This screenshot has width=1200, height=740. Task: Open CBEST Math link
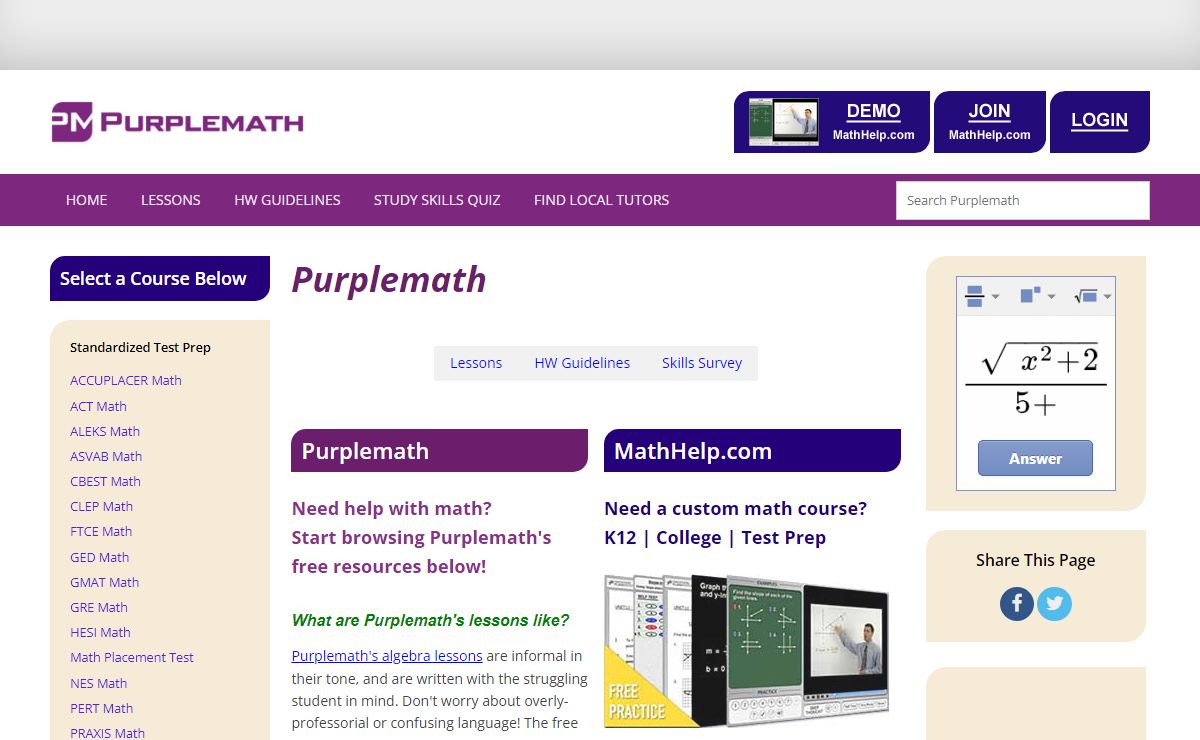(105, 481)
